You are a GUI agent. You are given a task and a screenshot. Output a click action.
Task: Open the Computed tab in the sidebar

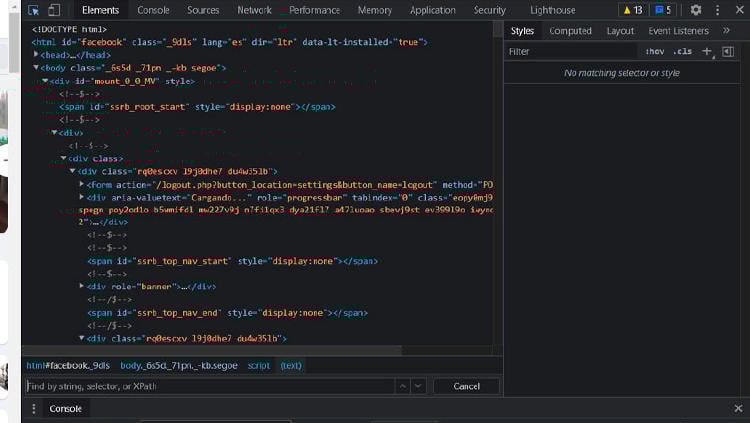570,31
